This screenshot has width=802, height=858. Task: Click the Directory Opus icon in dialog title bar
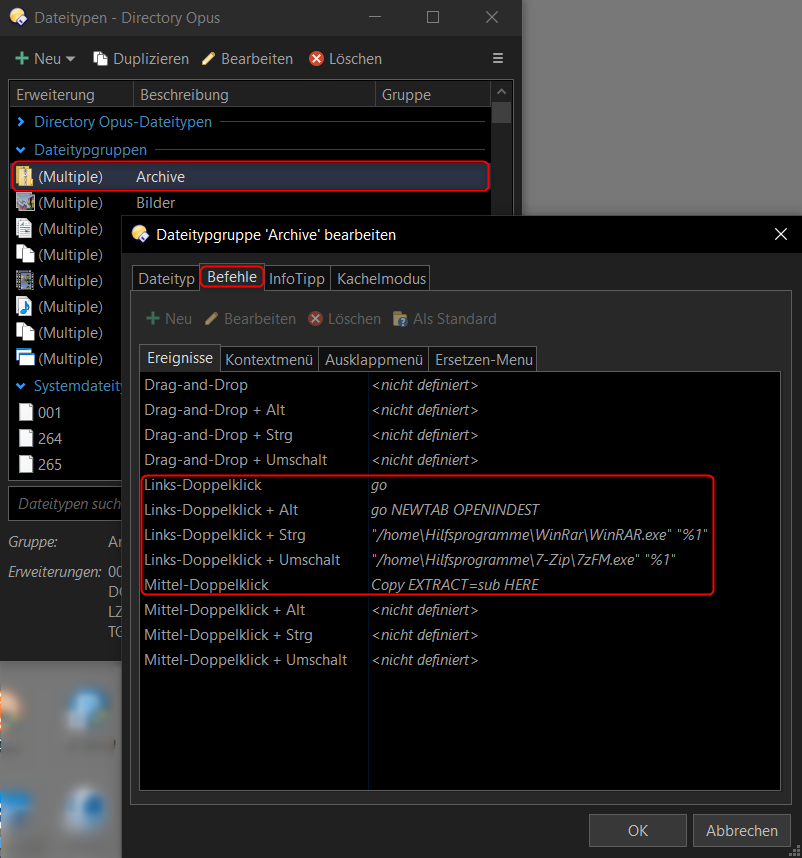pyautogui.click(x=141, y=234)
